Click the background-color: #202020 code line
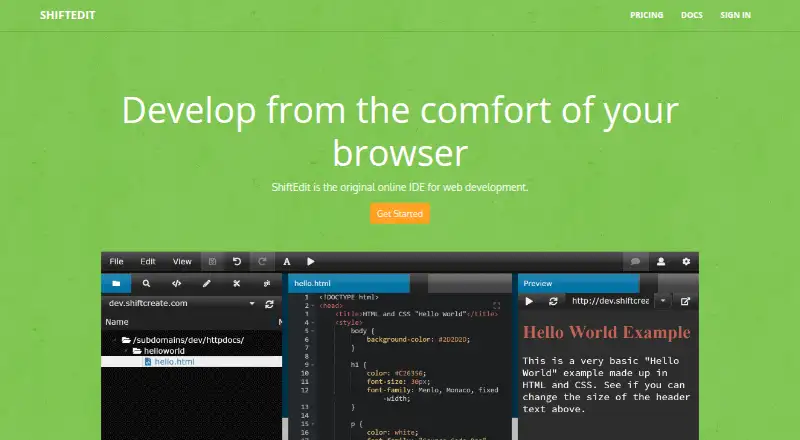Viewport: 800px width, 440px height. [418, 339]
